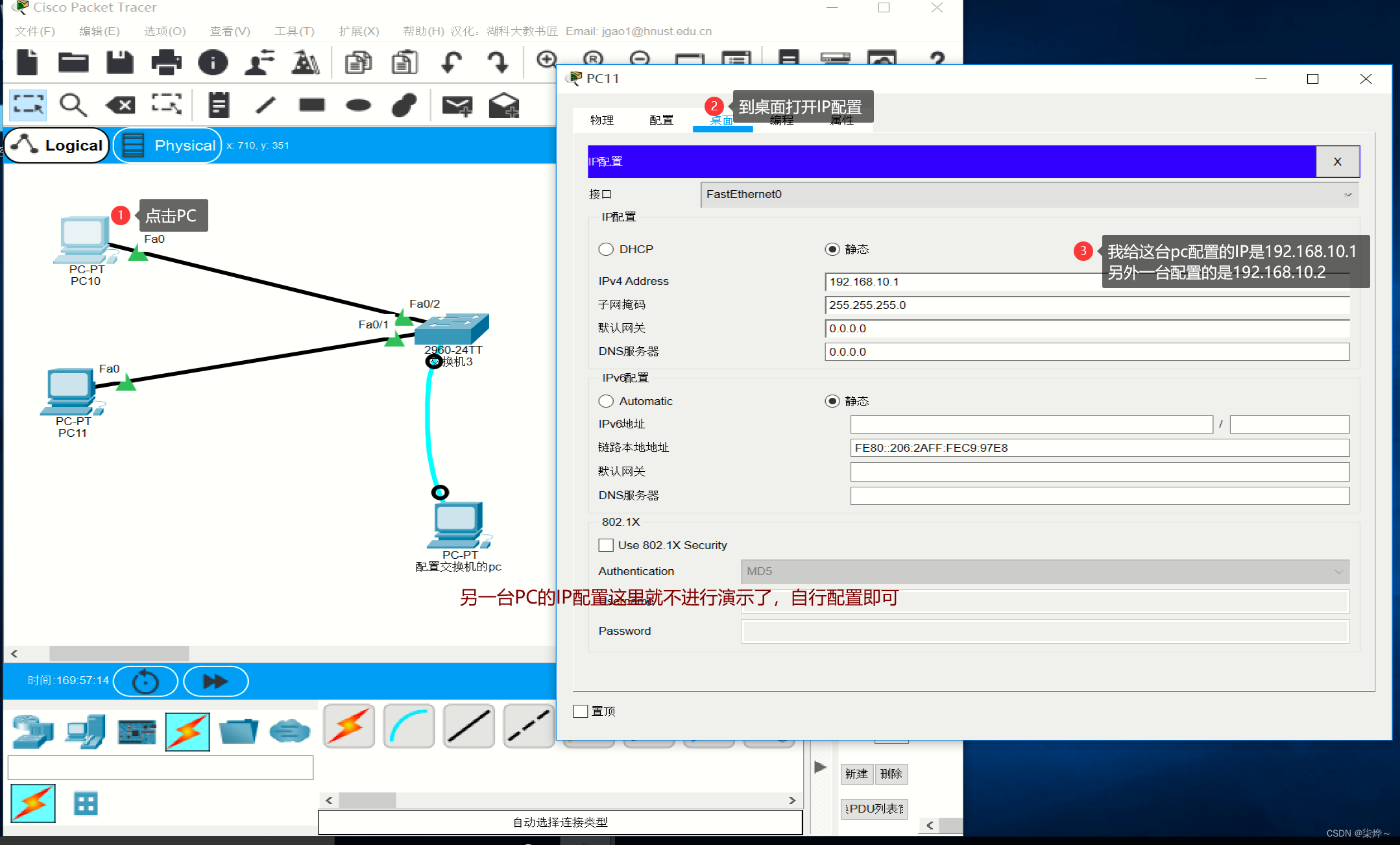1400x845 pixels.
Task: Save the project with the floppy icon
Action: coord(120,63)
